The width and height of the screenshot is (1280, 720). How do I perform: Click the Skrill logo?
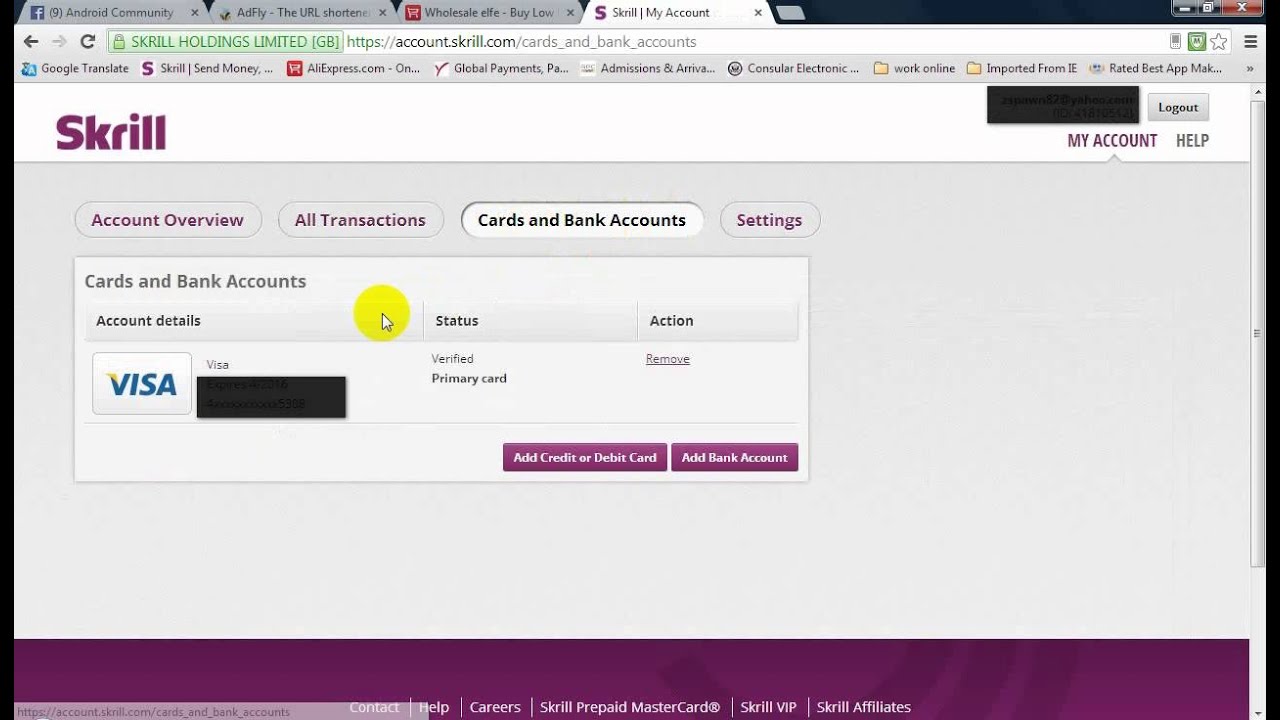111,132
